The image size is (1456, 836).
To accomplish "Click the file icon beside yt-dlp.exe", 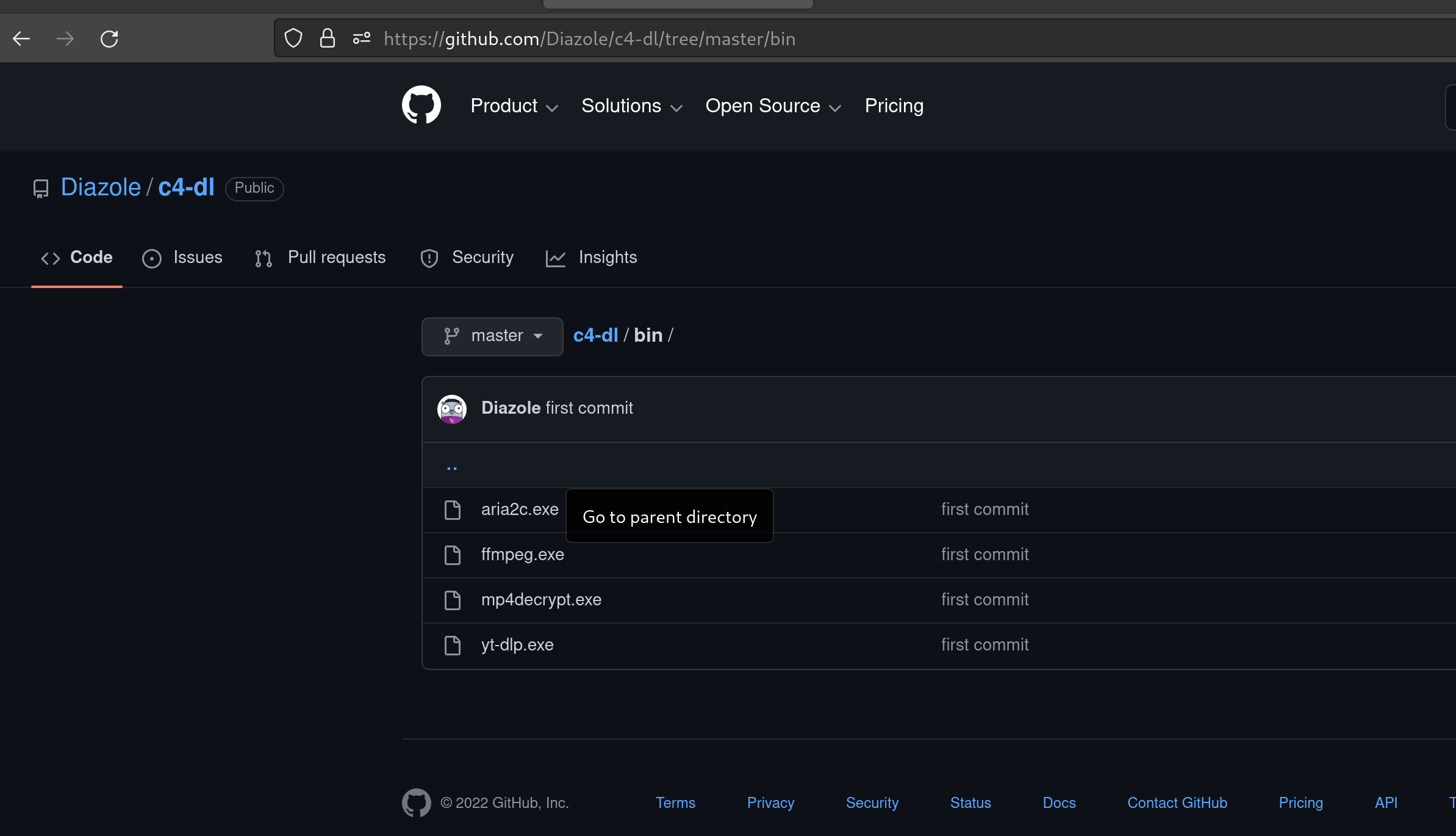I will (x=452, y=645).
